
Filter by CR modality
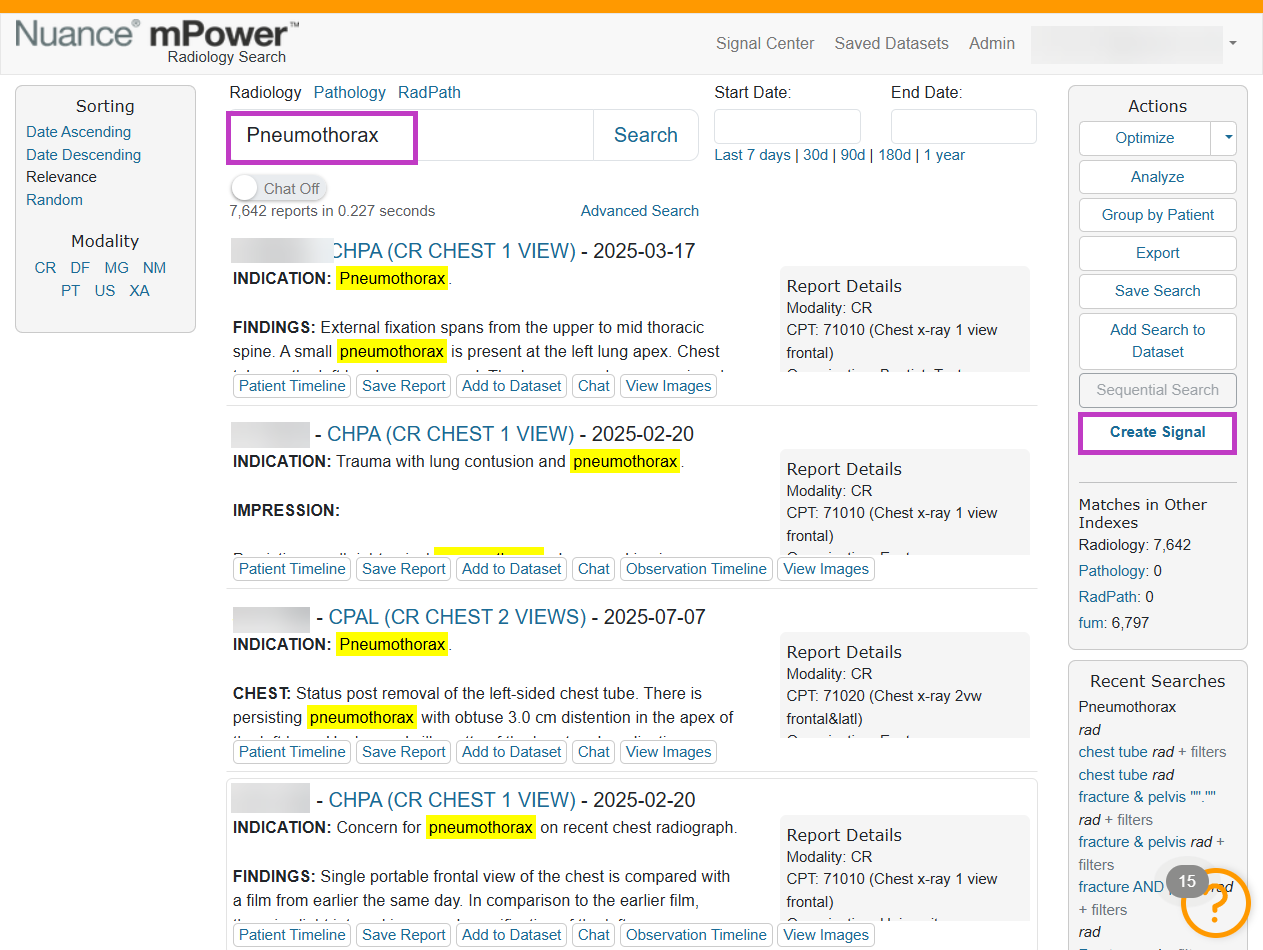tap(45, 268)
